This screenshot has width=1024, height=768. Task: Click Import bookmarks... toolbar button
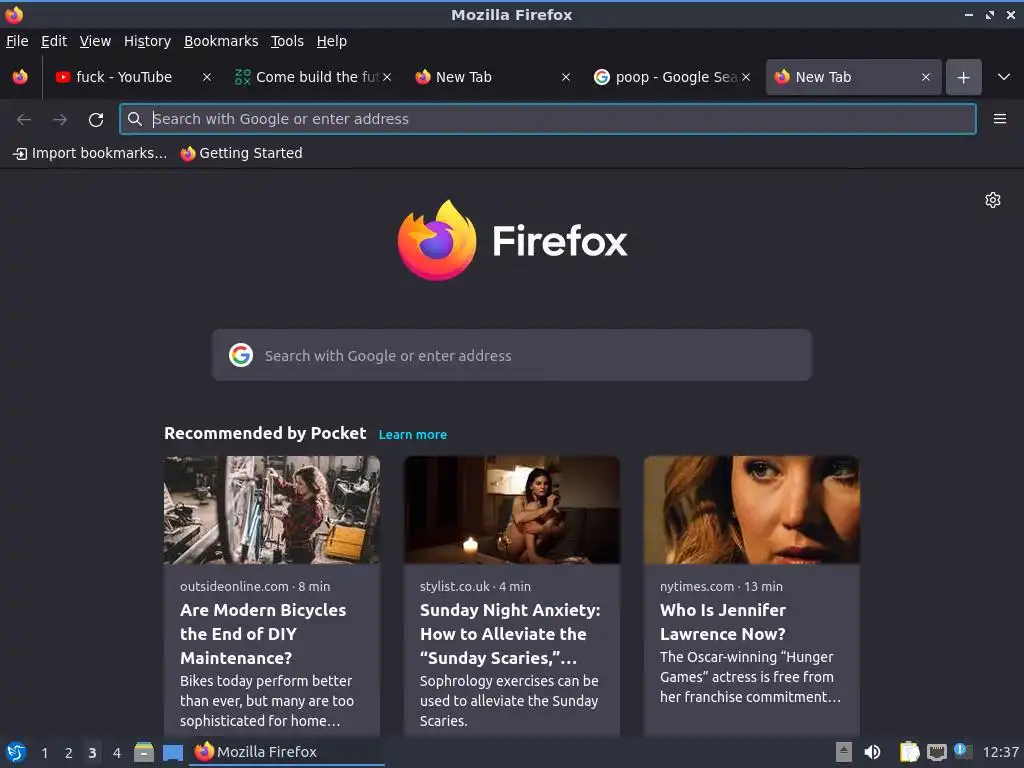pyautogui.click(x=90, y=153)
